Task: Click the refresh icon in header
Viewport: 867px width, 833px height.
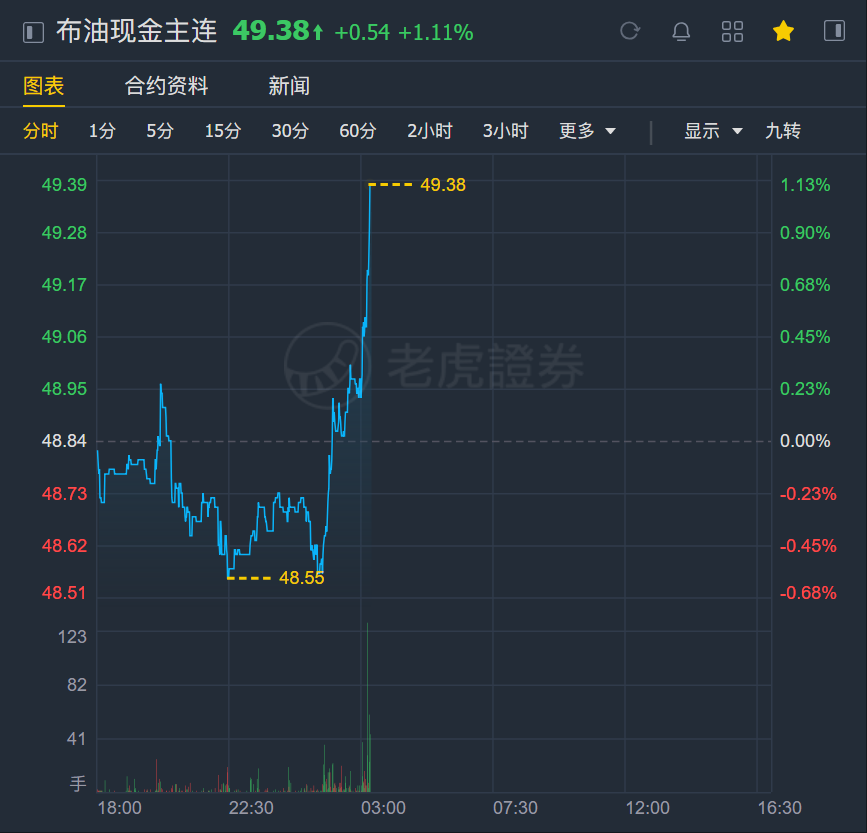Action: tap(630, 32)
